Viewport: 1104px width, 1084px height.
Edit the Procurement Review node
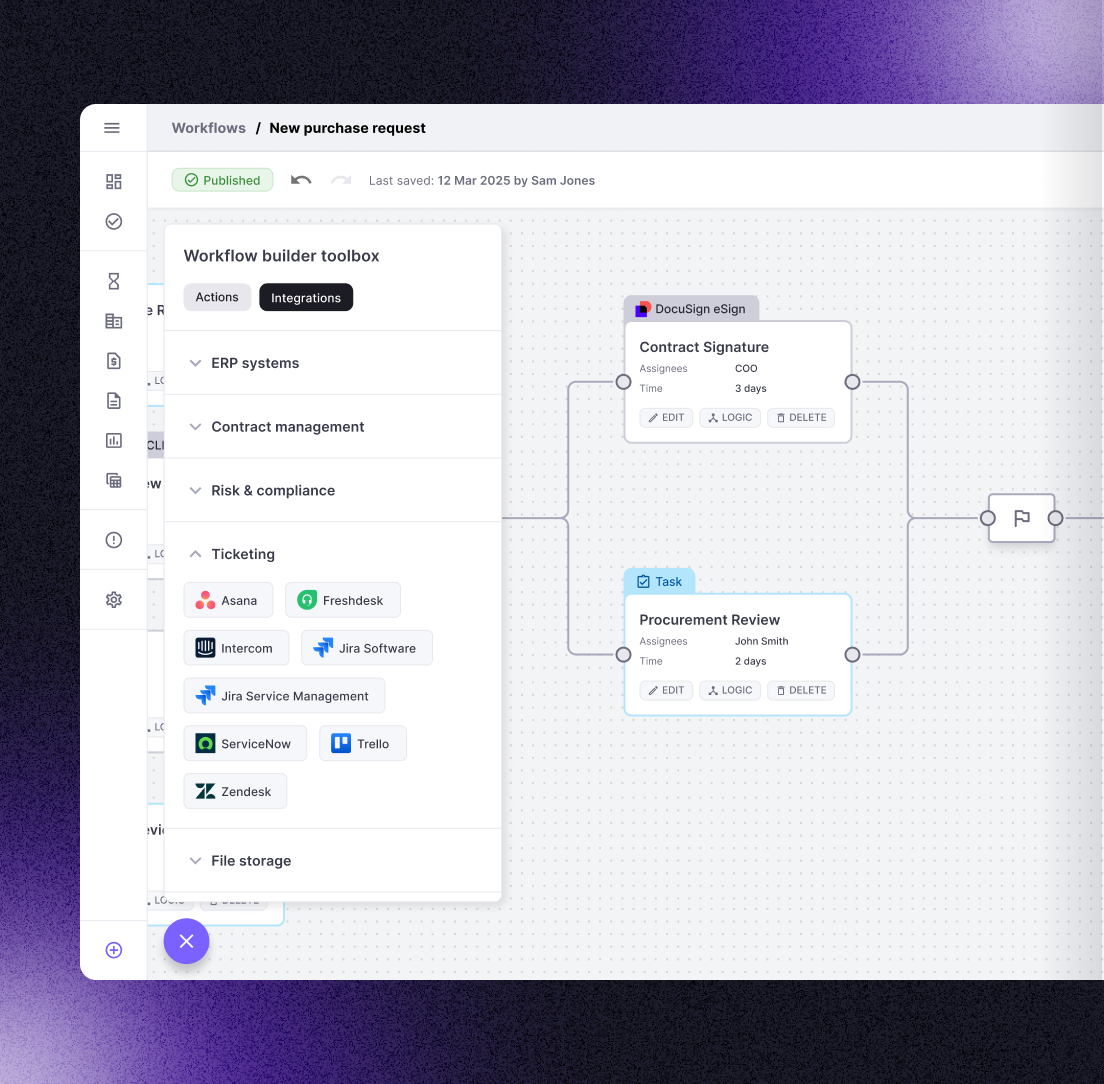pyautogui.click(x=666, y=691)
